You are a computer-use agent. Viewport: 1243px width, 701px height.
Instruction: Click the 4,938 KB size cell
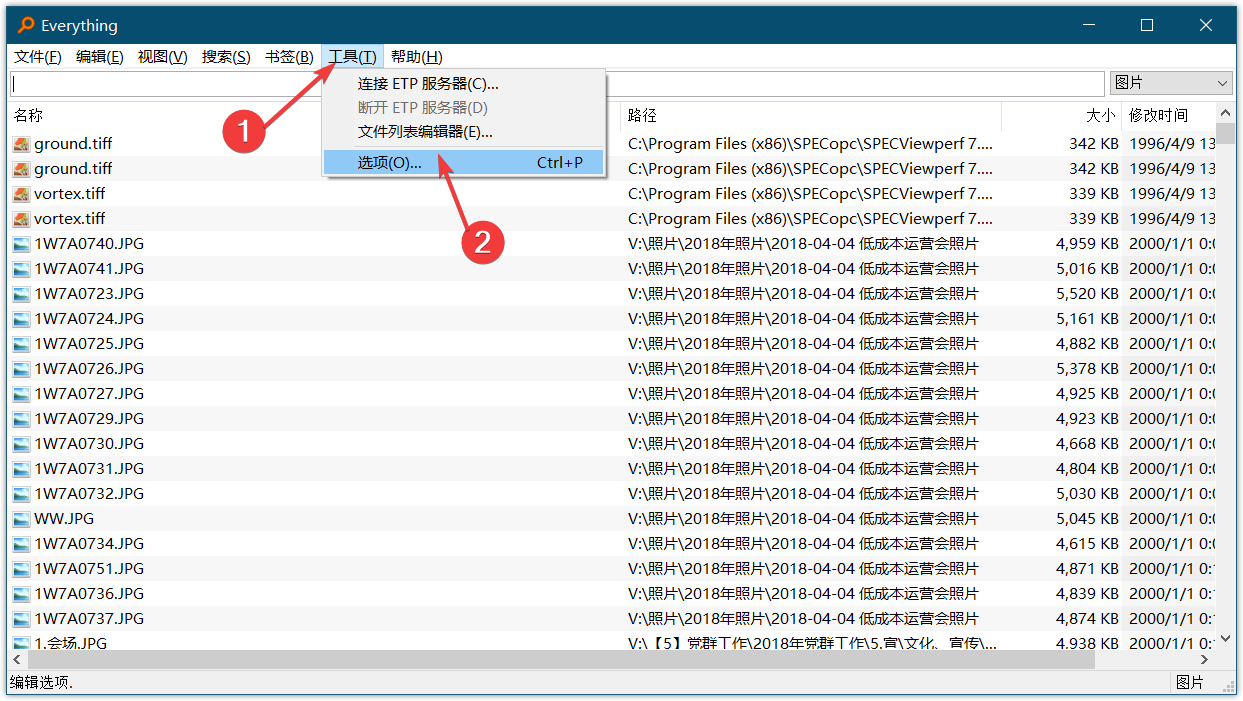pyautogui.click(x=1087, y=643)
